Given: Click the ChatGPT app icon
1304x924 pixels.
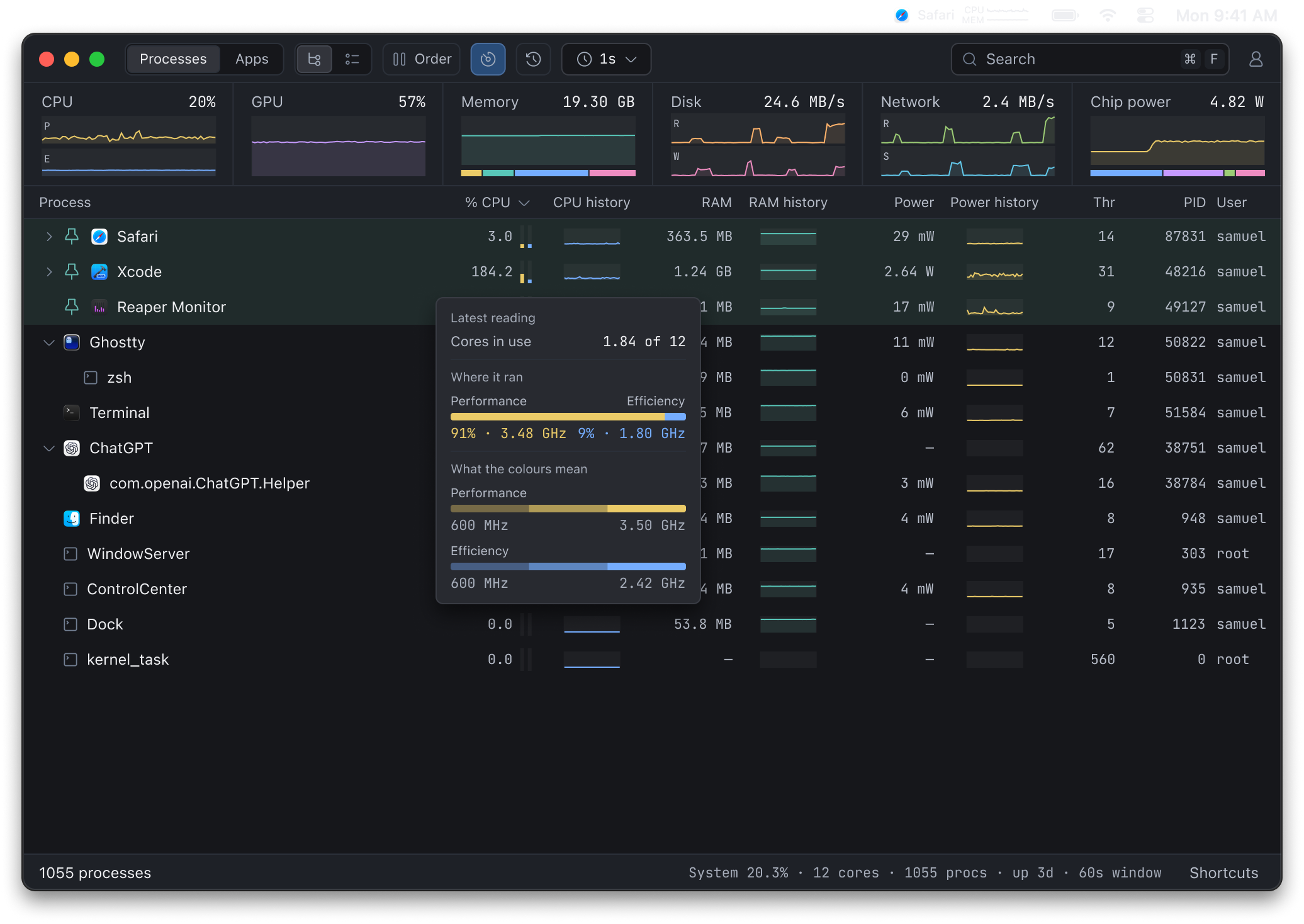Looking at the screenshot, I should (72, 448).
